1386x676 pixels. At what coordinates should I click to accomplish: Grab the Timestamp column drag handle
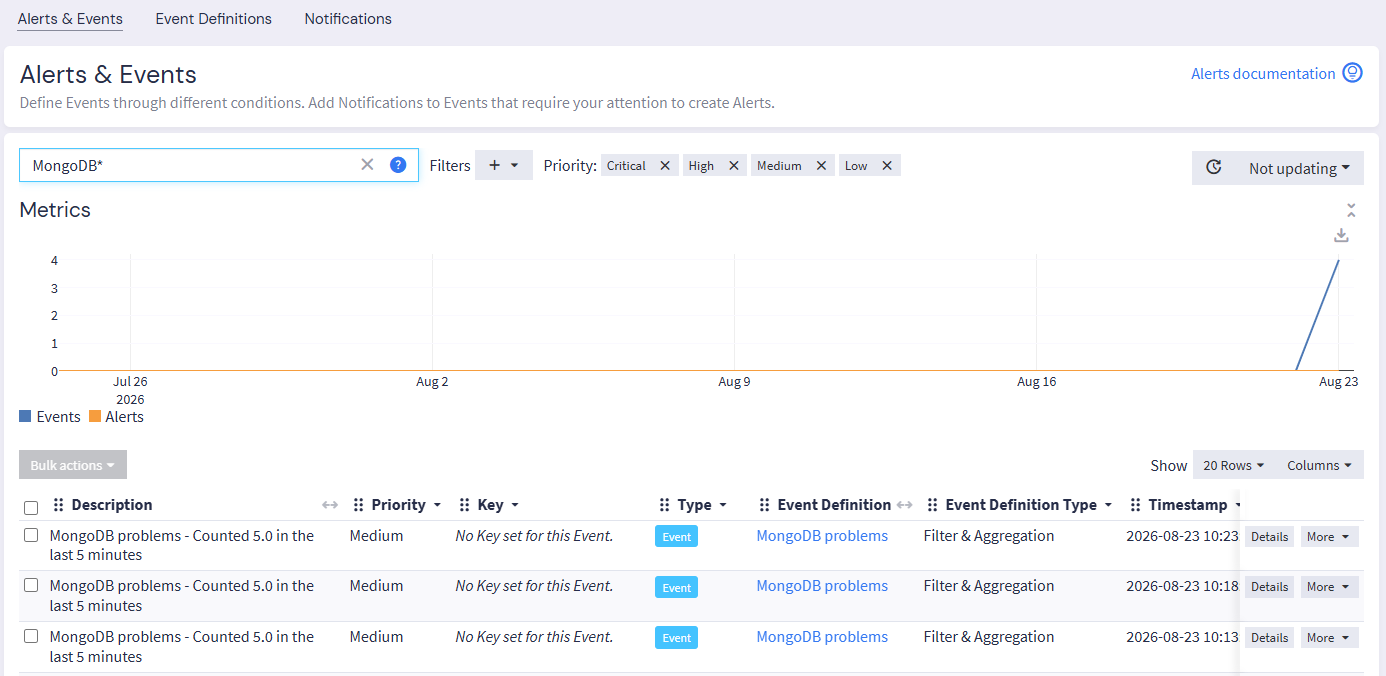point(1135,505)
